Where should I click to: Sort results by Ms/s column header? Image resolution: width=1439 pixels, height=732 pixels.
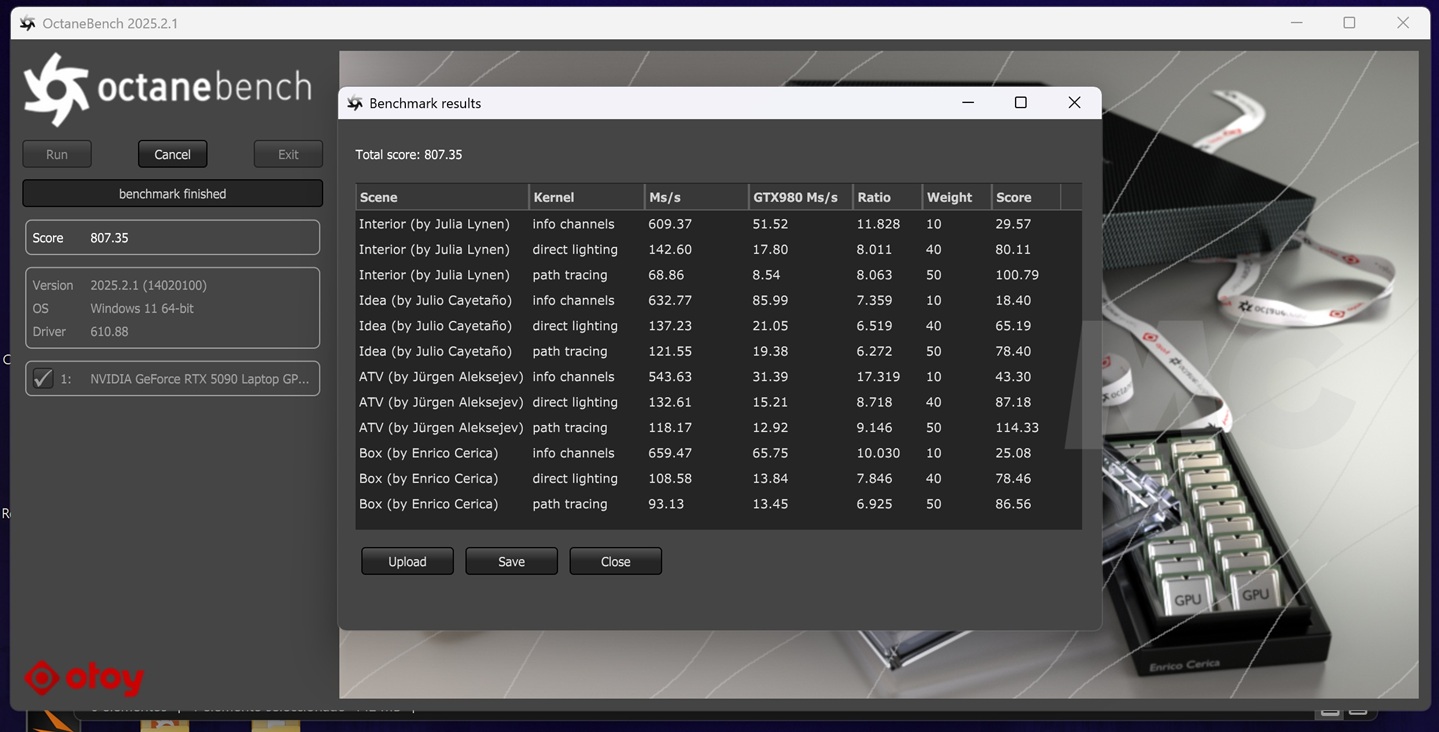point(696,197)
